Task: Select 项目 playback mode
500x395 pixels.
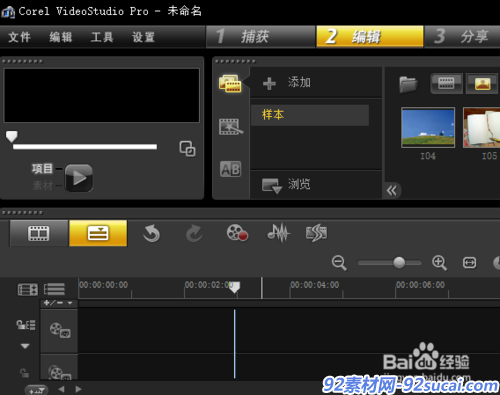Action: [42, 169]
